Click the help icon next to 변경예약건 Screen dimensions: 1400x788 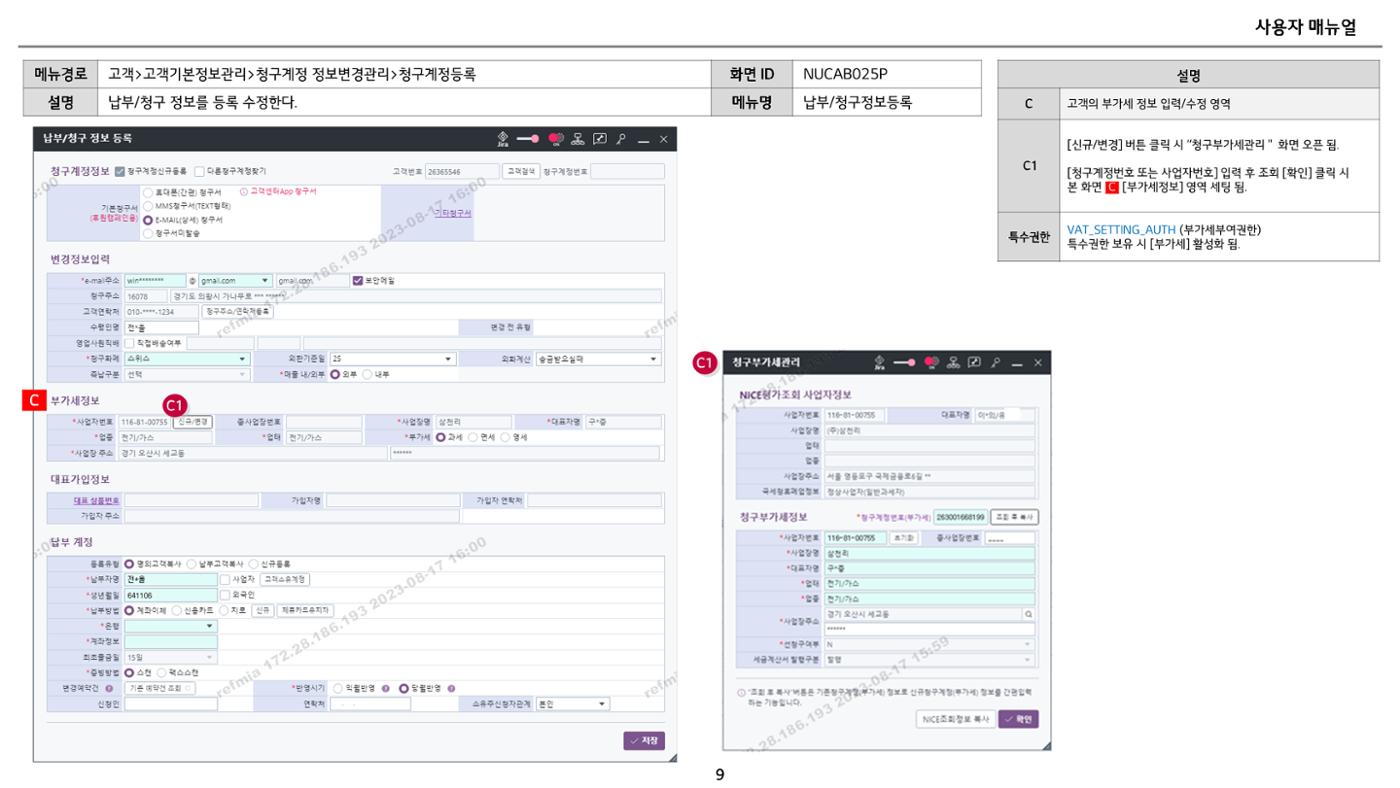pyautogui.click(x=108, y=688)
